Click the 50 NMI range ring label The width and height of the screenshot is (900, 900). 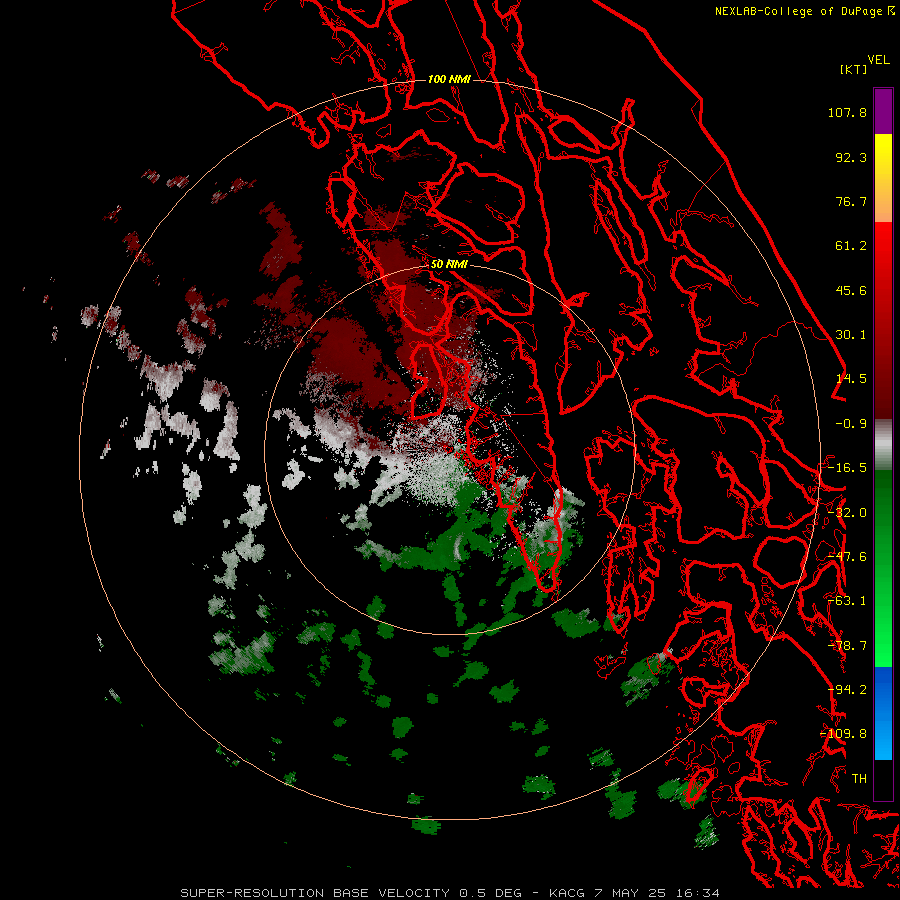point(449,264)
